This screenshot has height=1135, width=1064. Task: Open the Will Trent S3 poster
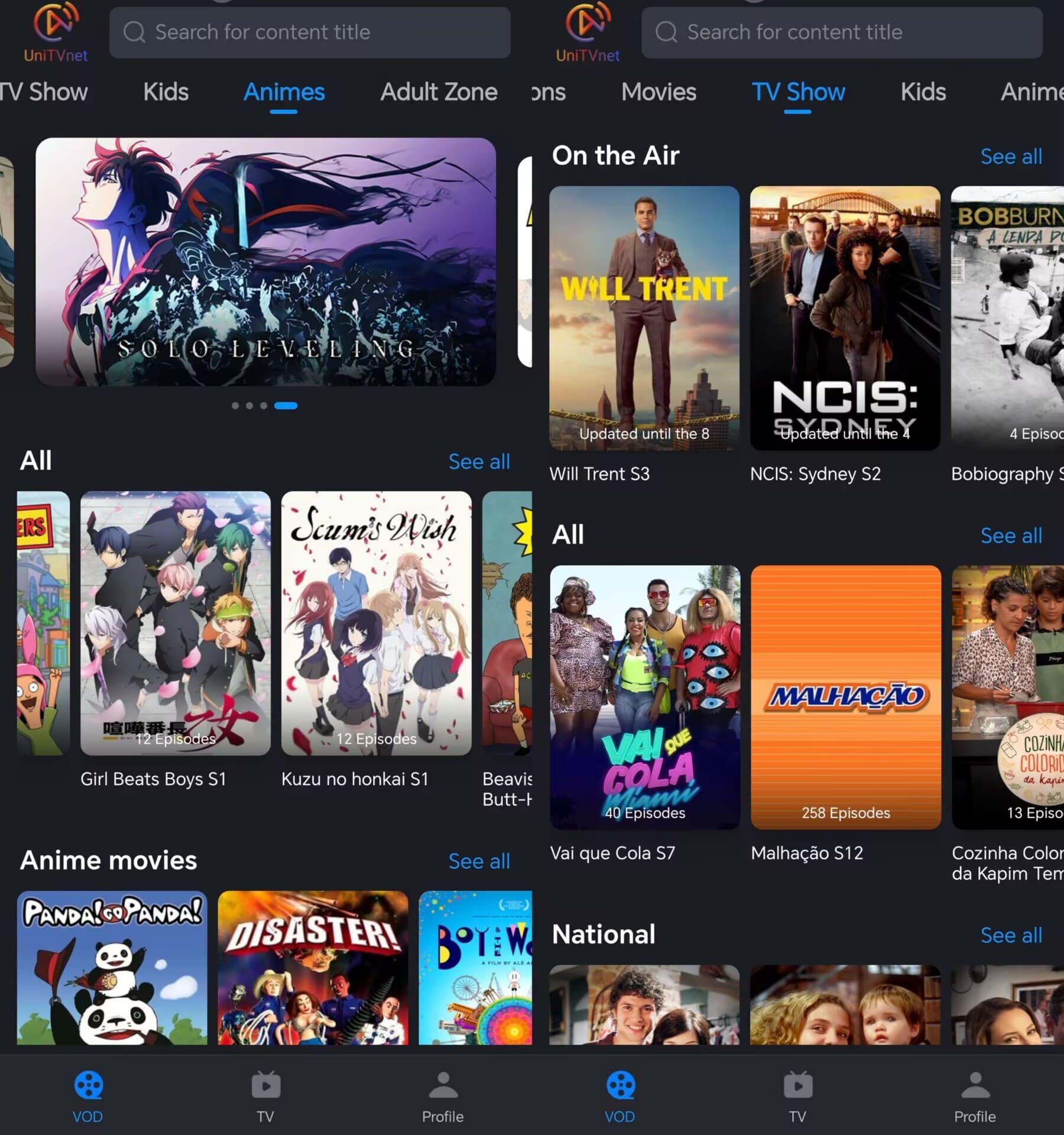644,318
